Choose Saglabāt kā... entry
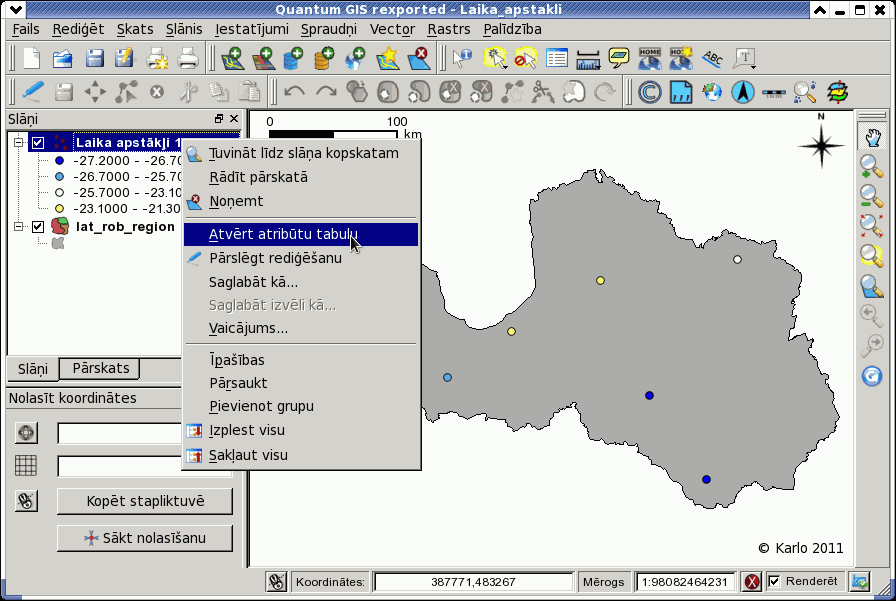Image resolution: width=896 pixels, height=601 pixels. [x=301, y=282]
